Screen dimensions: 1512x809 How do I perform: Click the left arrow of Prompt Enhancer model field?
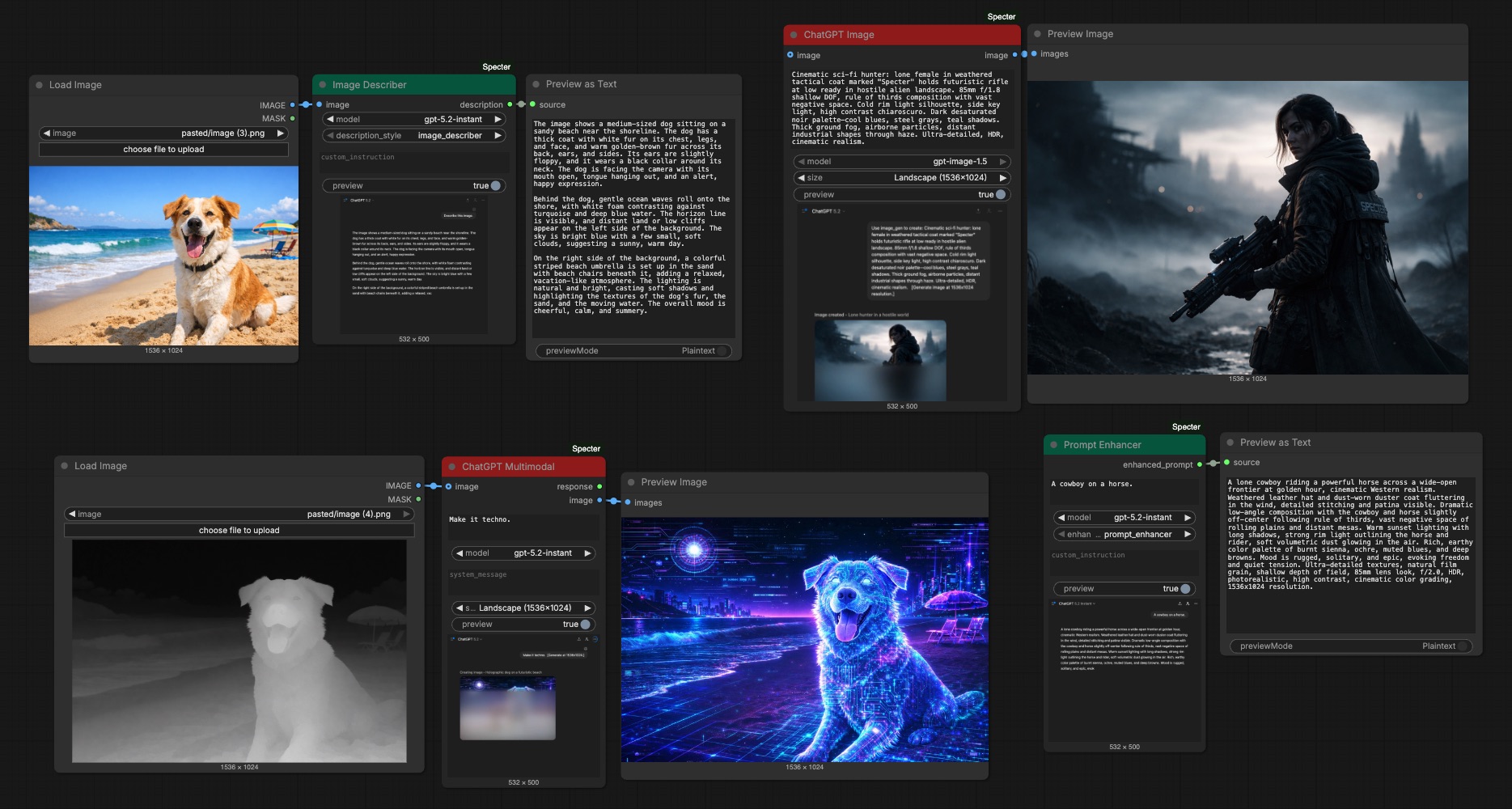tap(1061, 518)
